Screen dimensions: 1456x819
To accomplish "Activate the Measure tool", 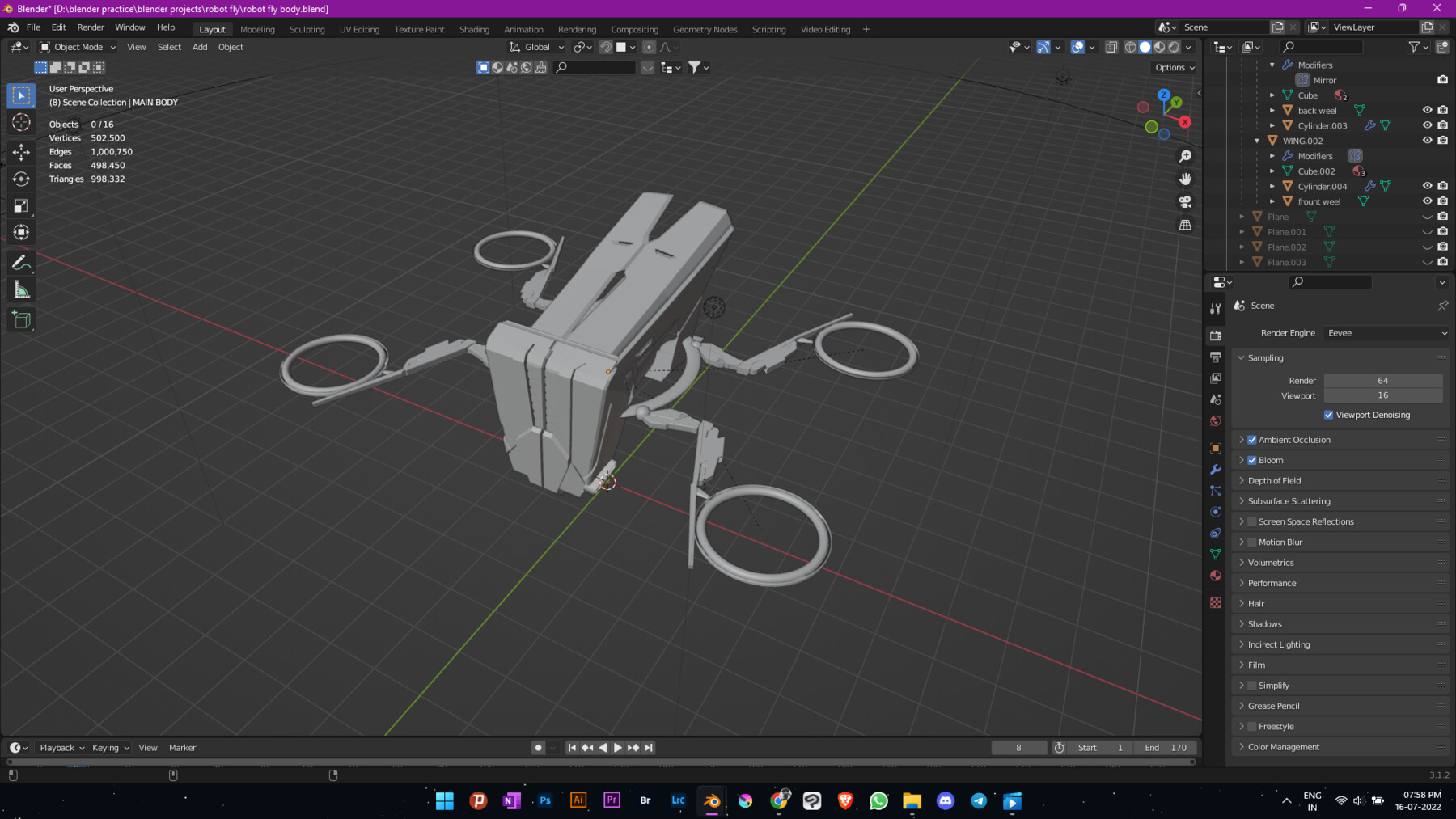I will (21, 288).
